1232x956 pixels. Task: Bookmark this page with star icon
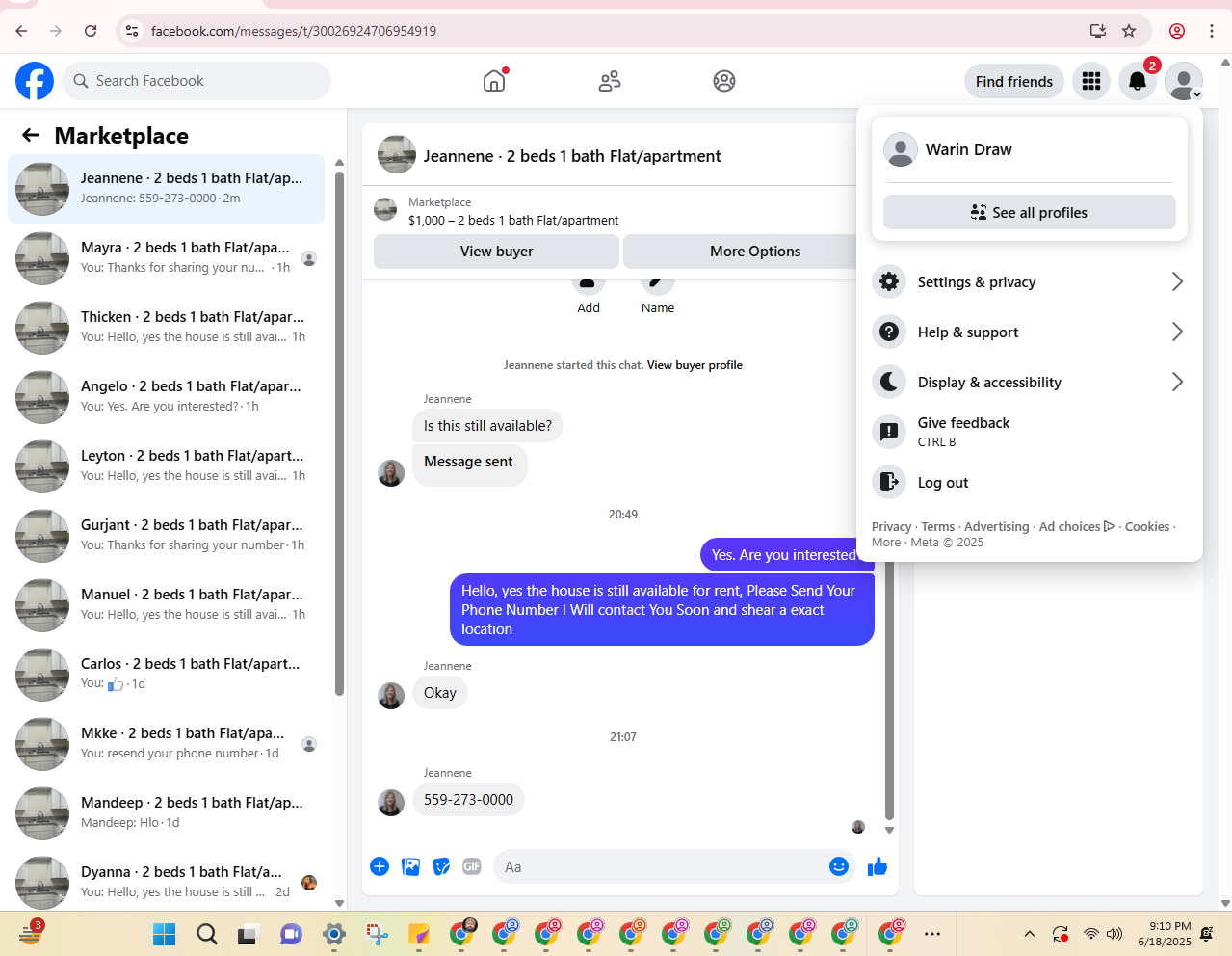[1129, 31]
